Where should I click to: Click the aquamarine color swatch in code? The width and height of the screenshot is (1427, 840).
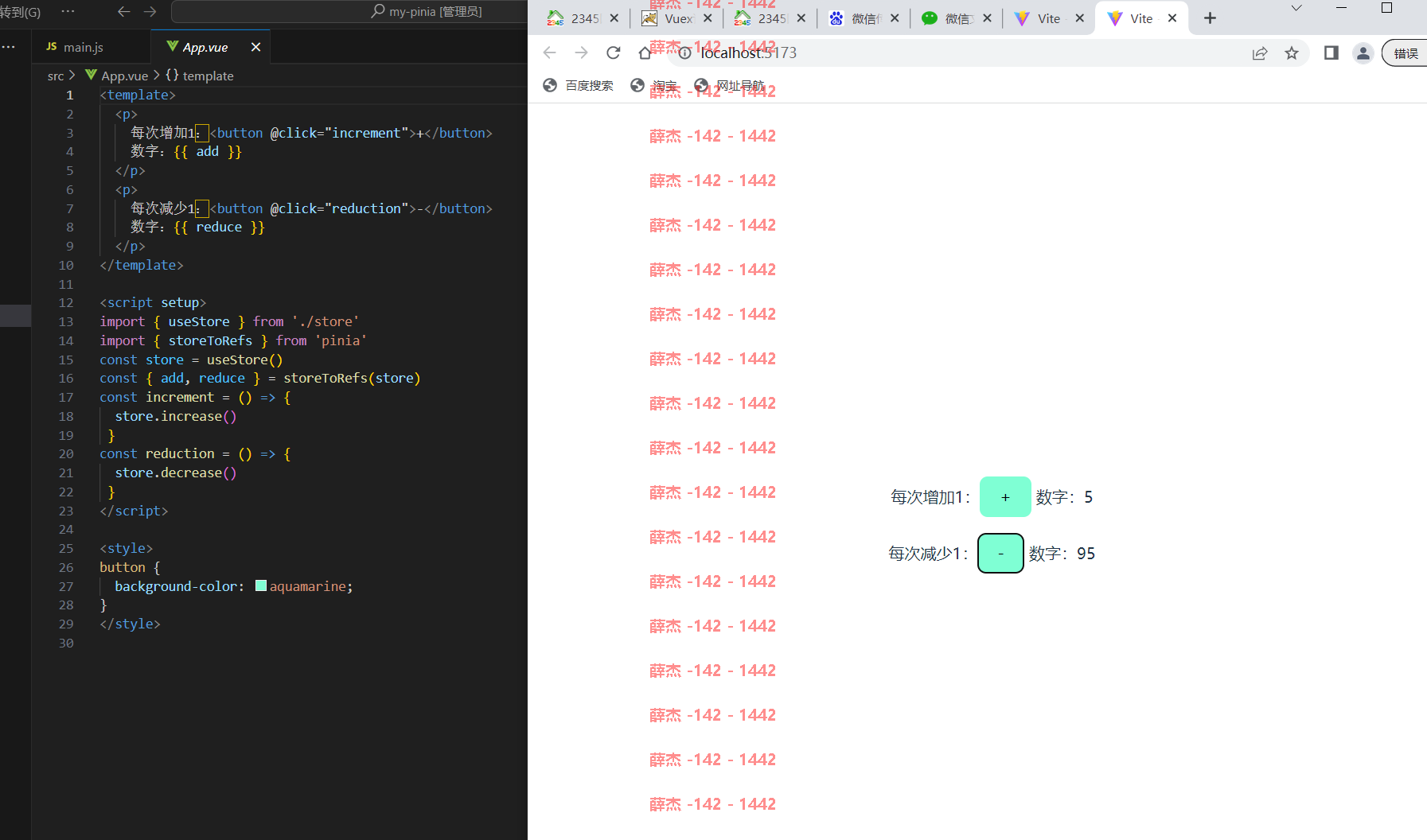[261, 586]
